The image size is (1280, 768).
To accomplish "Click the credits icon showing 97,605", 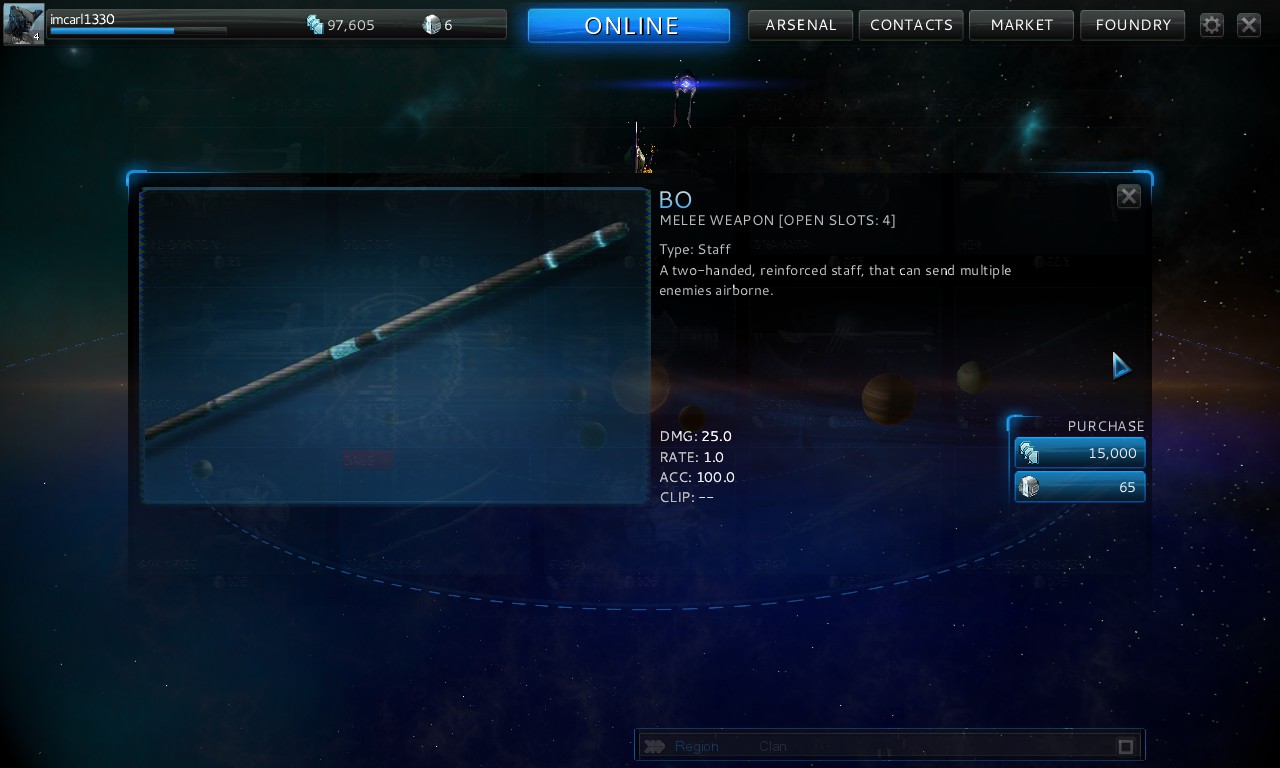I will coord(315,25).
